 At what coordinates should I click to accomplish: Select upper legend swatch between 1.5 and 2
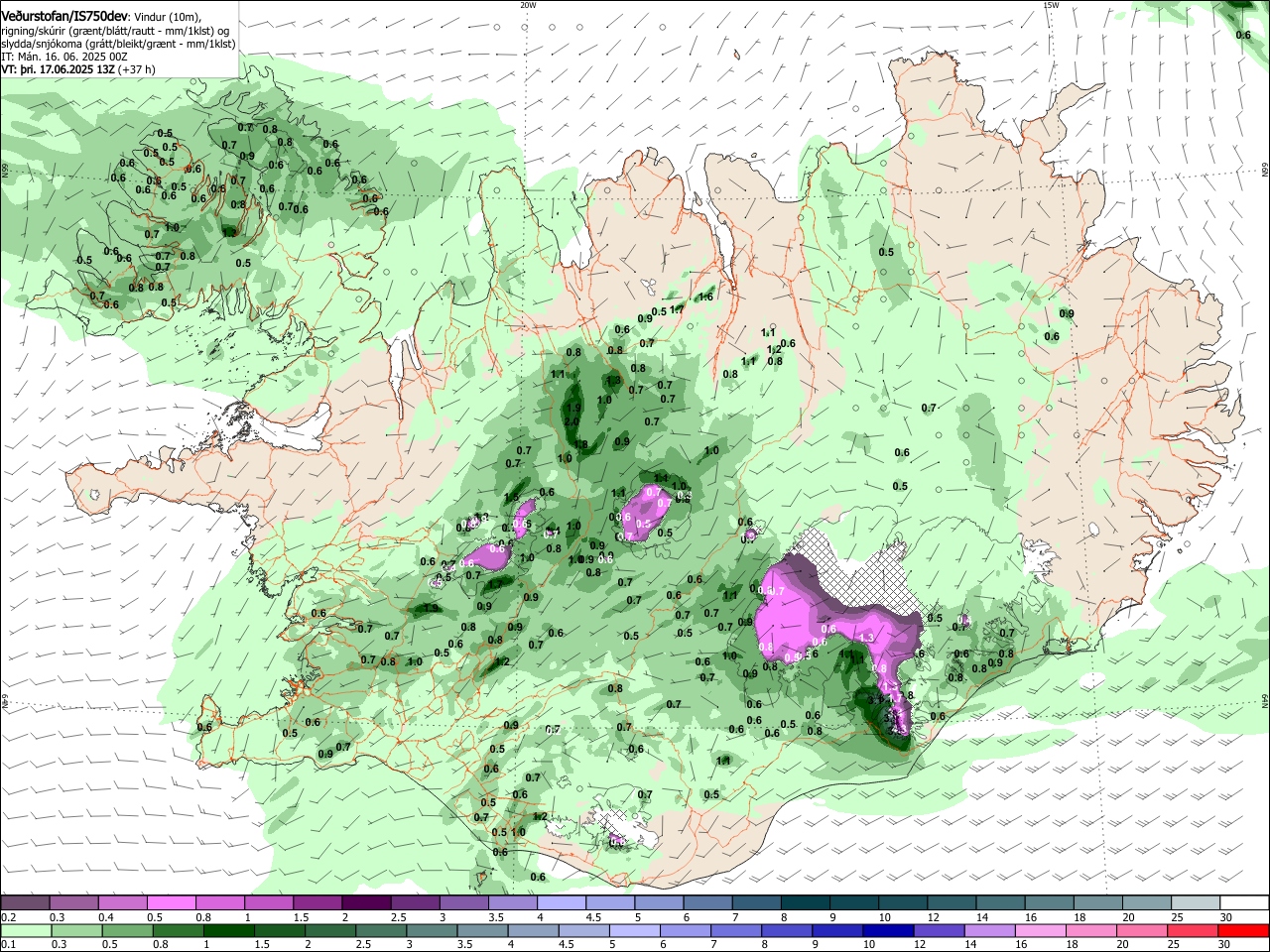click(x=317, y=902)
